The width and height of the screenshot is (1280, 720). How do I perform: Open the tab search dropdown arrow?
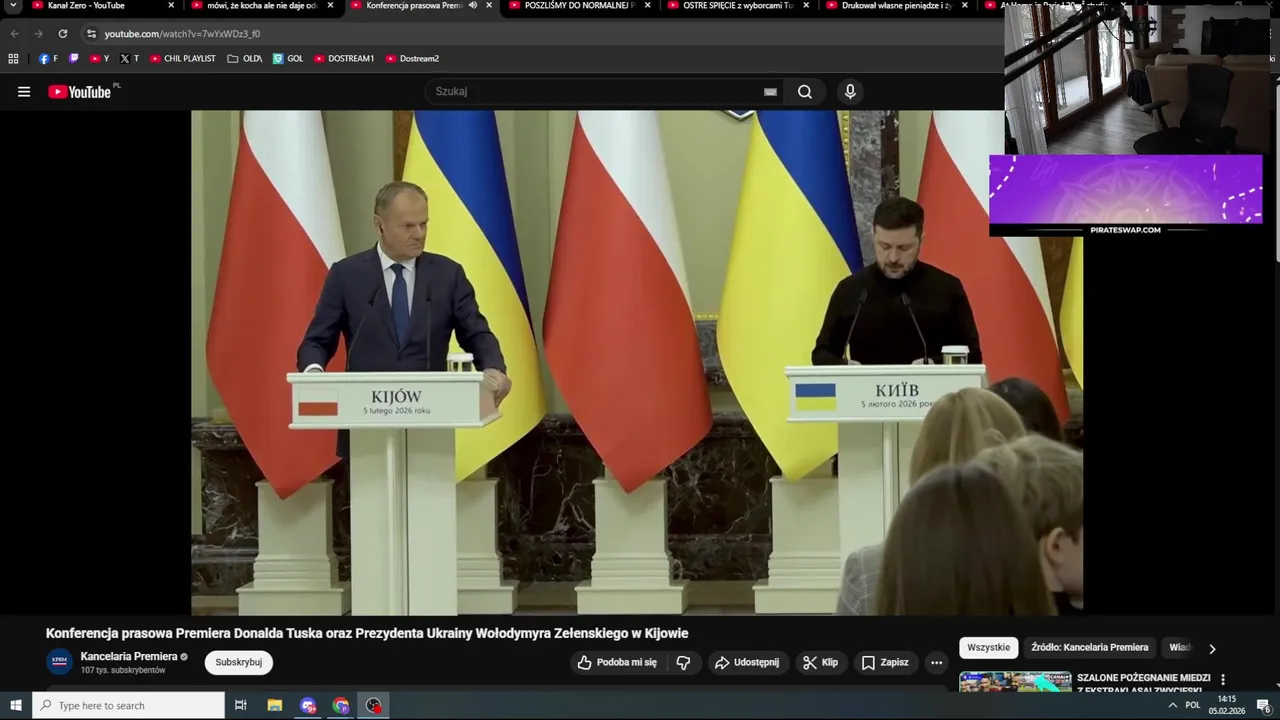coord(13,6)
